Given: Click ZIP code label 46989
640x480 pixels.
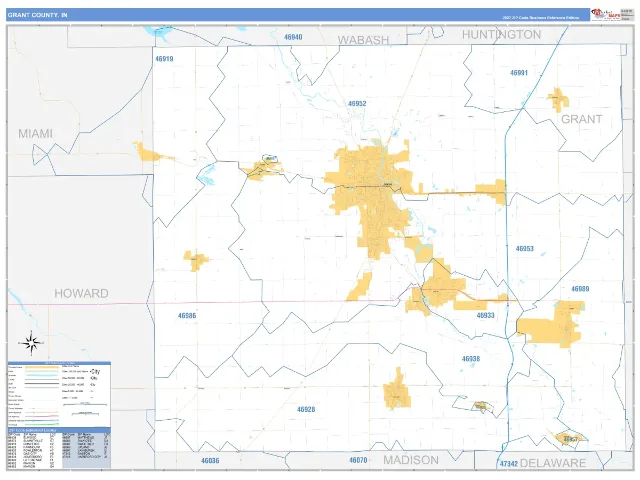Looking at the screenshot, I should point(580,289).
